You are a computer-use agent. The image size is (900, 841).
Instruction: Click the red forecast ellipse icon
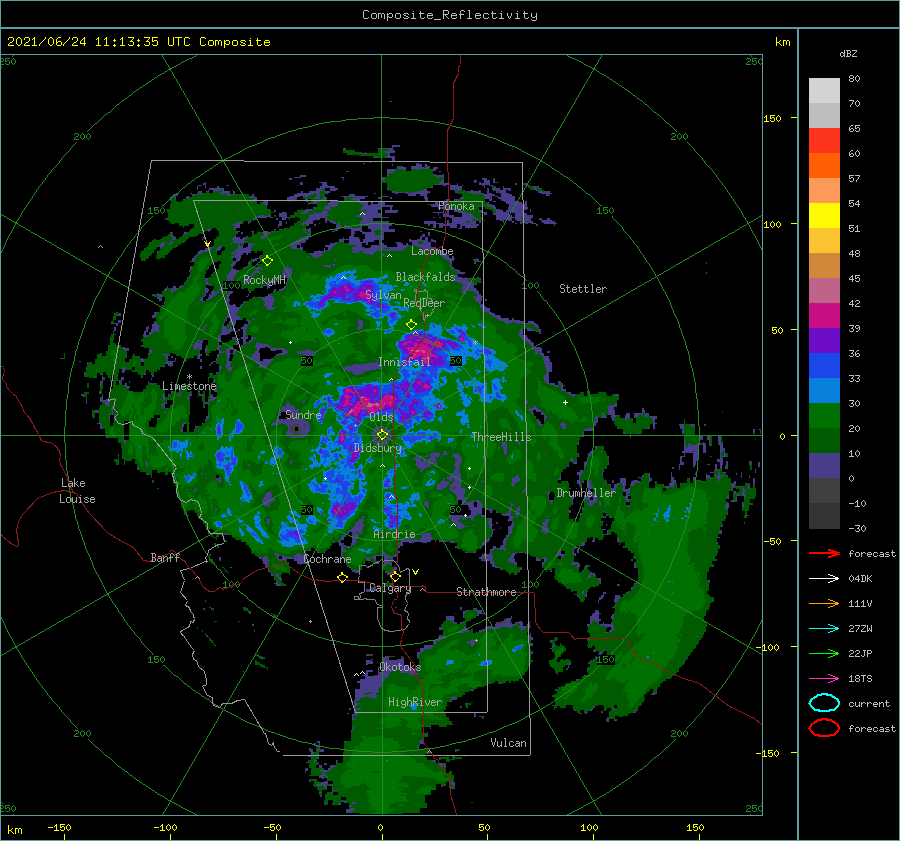click(x=824, y=728)
